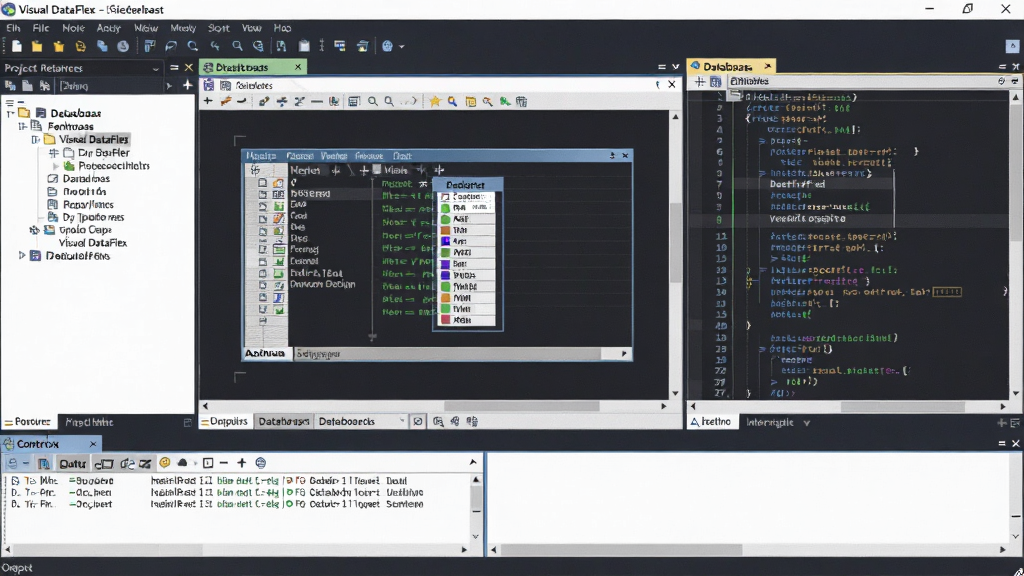
Task: Click the blue swatch beside Am
Action: [x=445, y=242]
